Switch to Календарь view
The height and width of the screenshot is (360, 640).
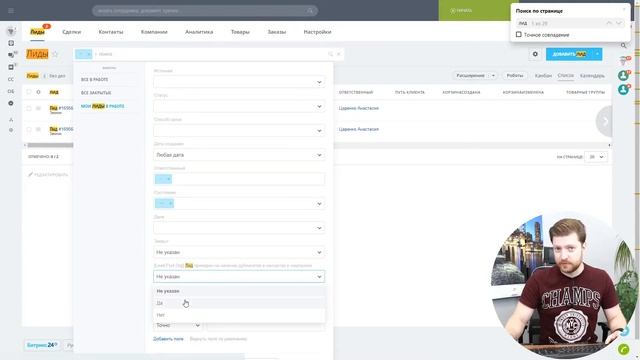[592, 76]
